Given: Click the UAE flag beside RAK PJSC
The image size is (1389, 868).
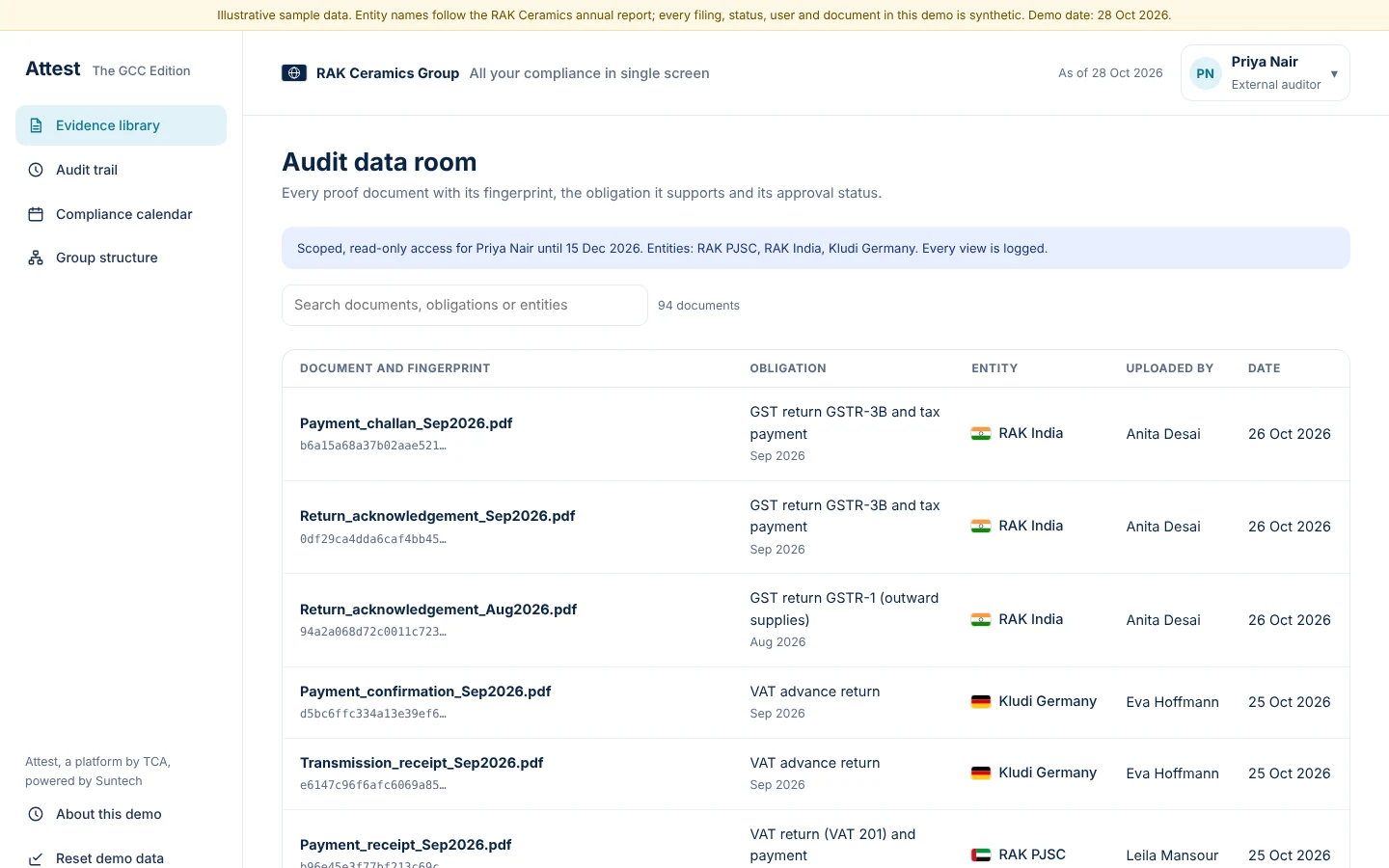Looking at the screenshot, I should point(981,854).
